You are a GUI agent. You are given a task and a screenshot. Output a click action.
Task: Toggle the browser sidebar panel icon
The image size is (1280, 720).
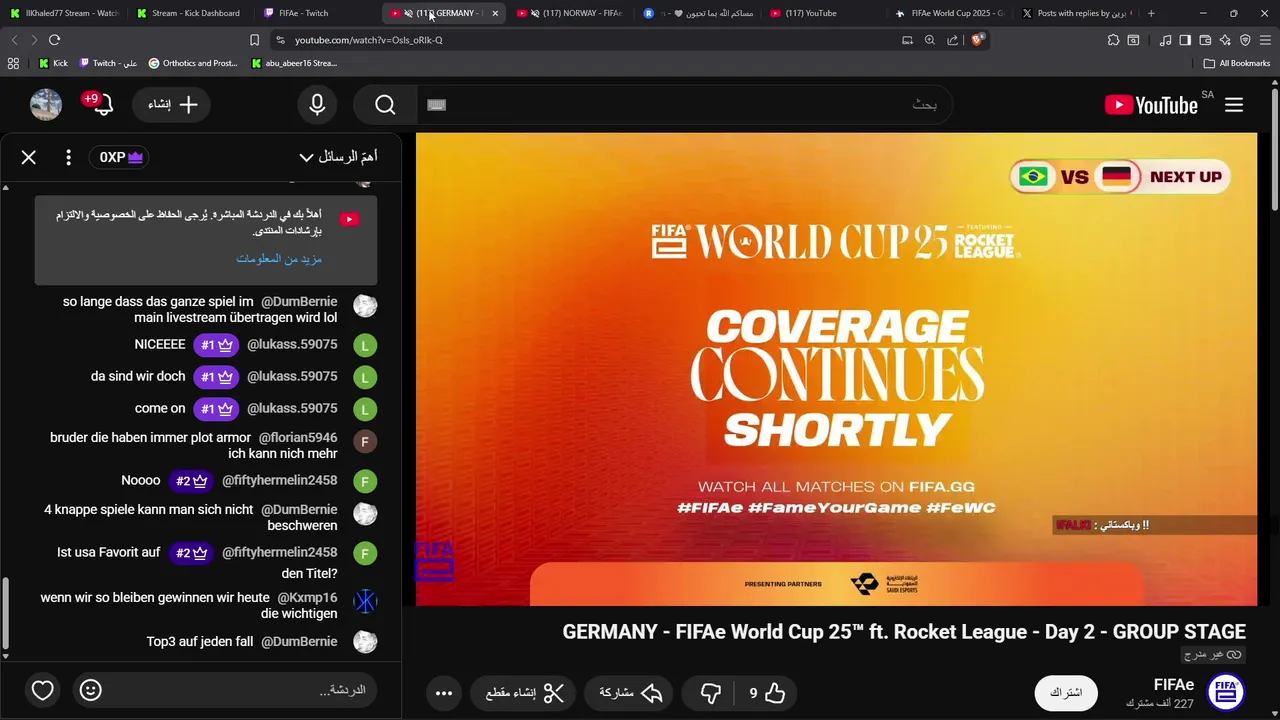pos(1185,40)
